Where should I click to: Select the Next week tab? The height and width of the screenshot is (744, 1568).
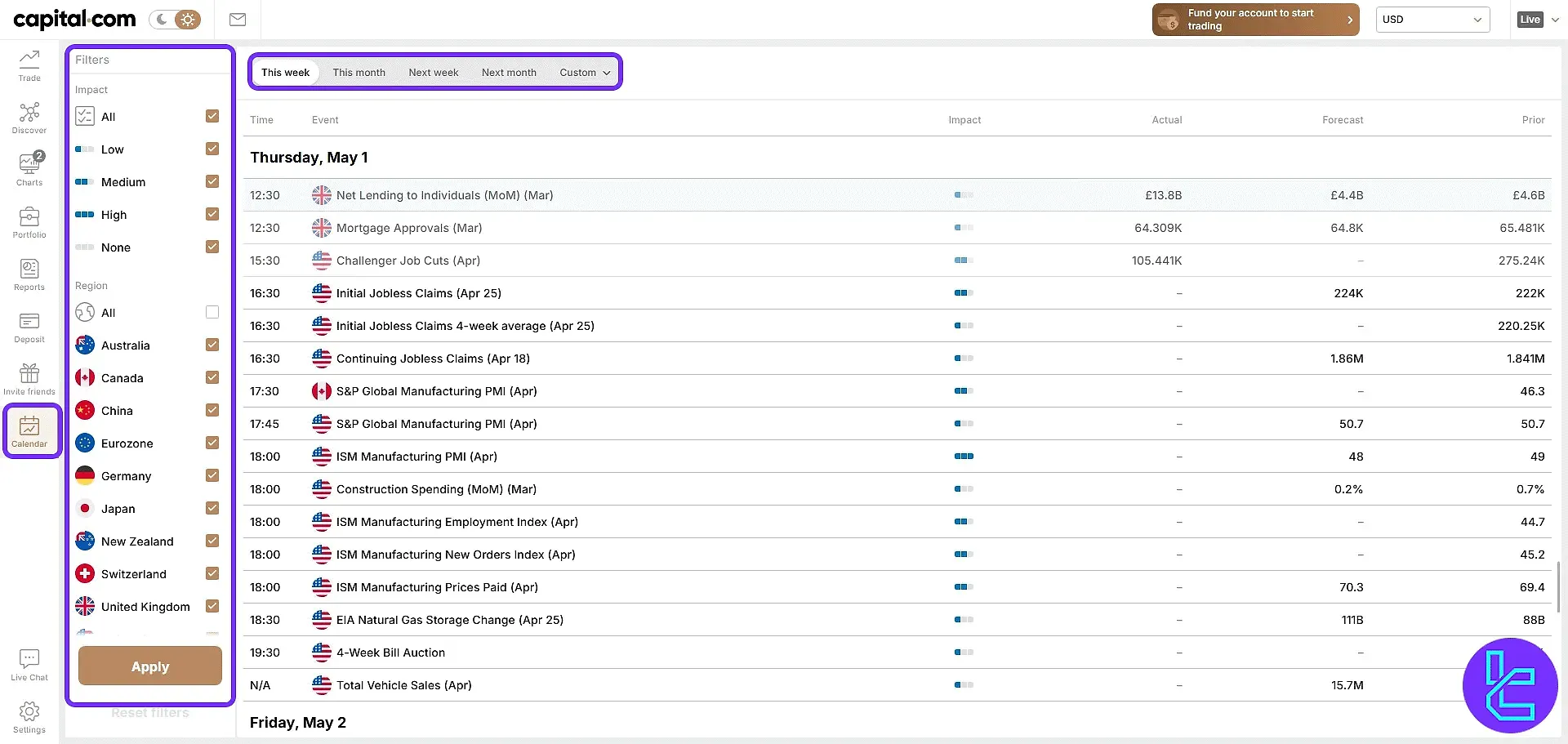(433, 73)
